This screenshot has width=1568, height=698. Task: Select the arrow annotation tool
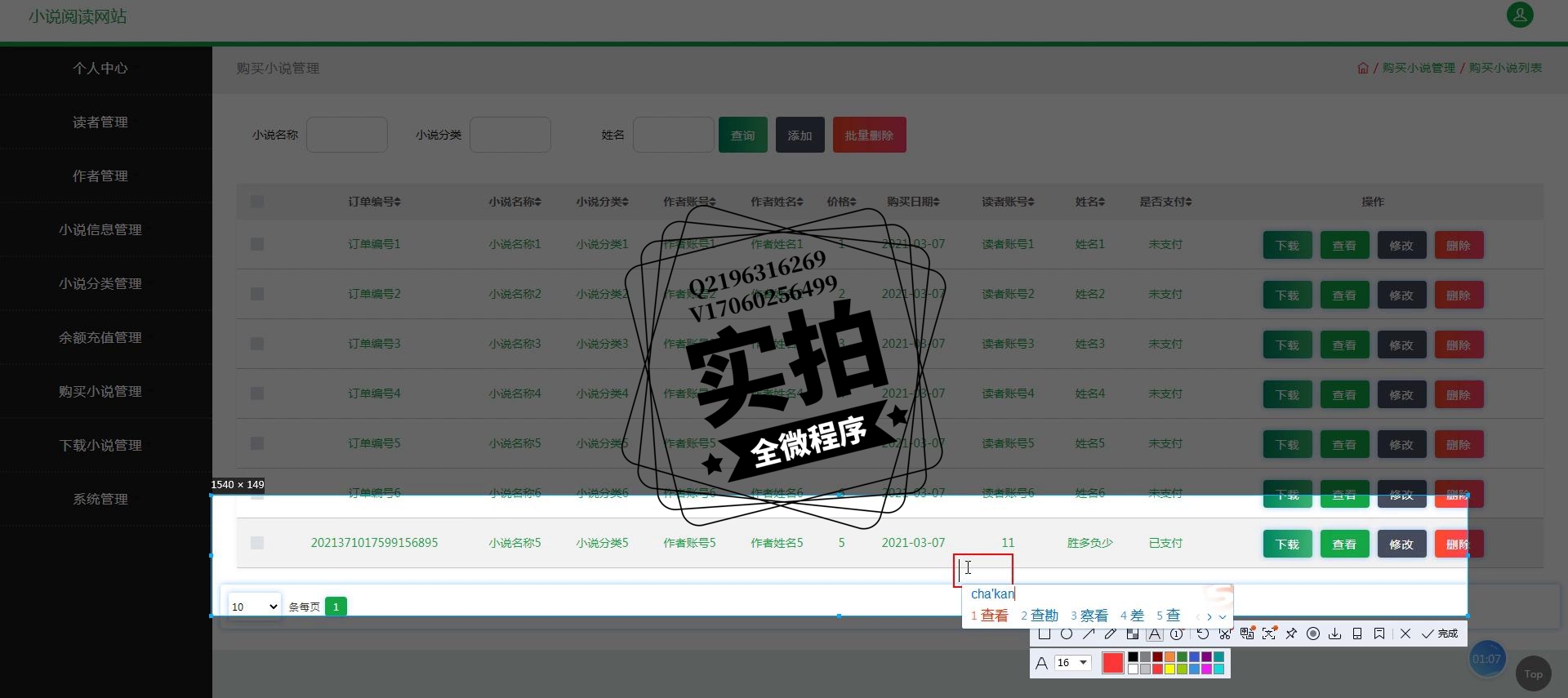click(1089, 634)
